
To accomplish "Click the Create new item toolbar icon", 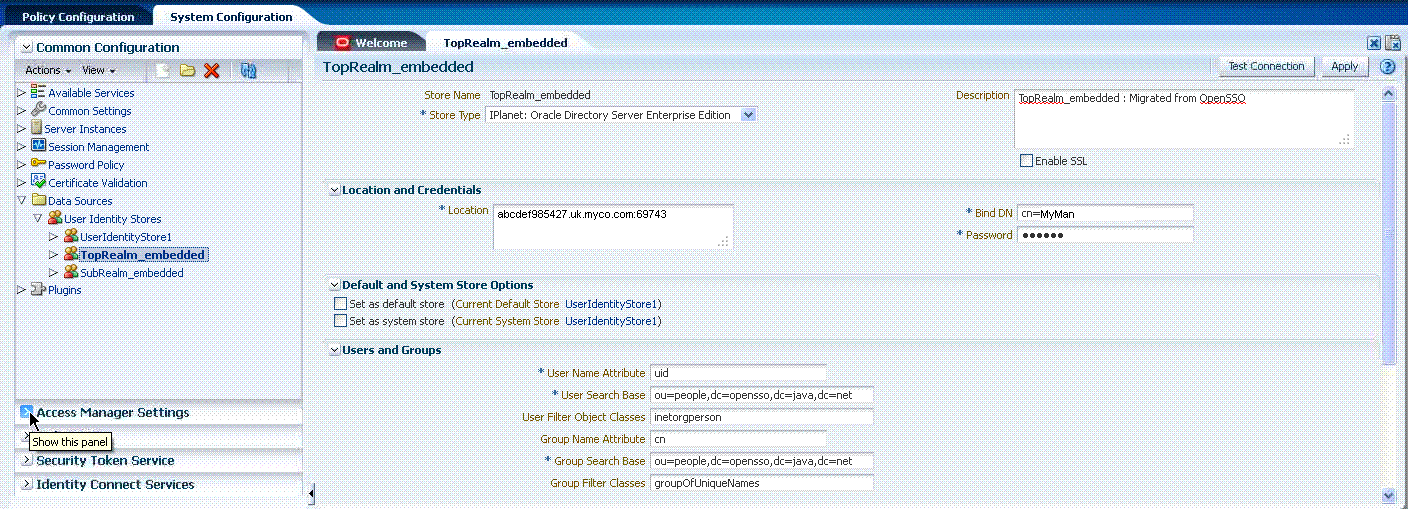I will click(x=163, y=70).
